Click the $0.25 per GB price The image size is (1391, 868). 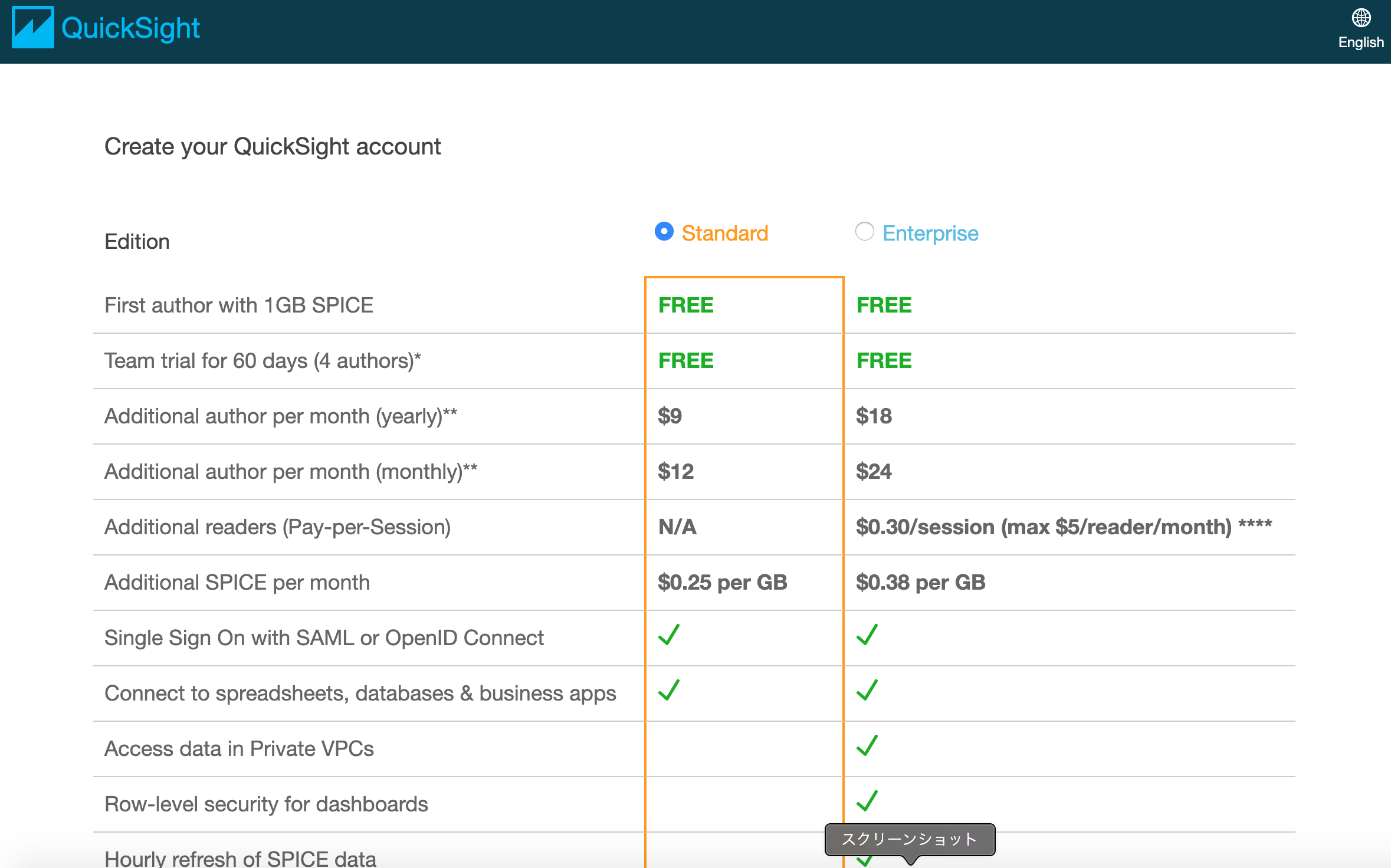click(723, 583)
